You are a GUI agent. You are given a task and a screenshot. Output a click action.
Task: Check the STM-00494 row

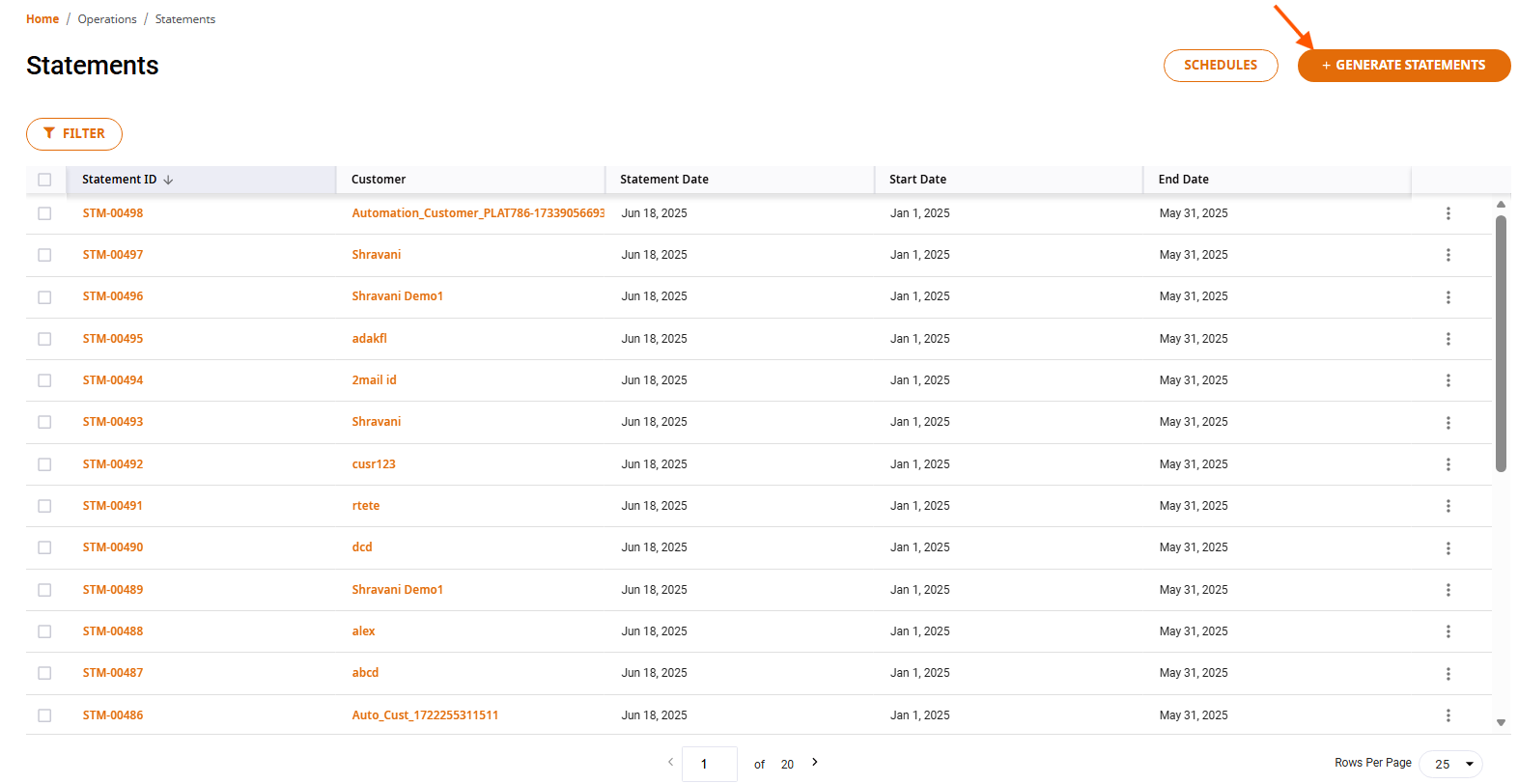[x=44, y=380]
